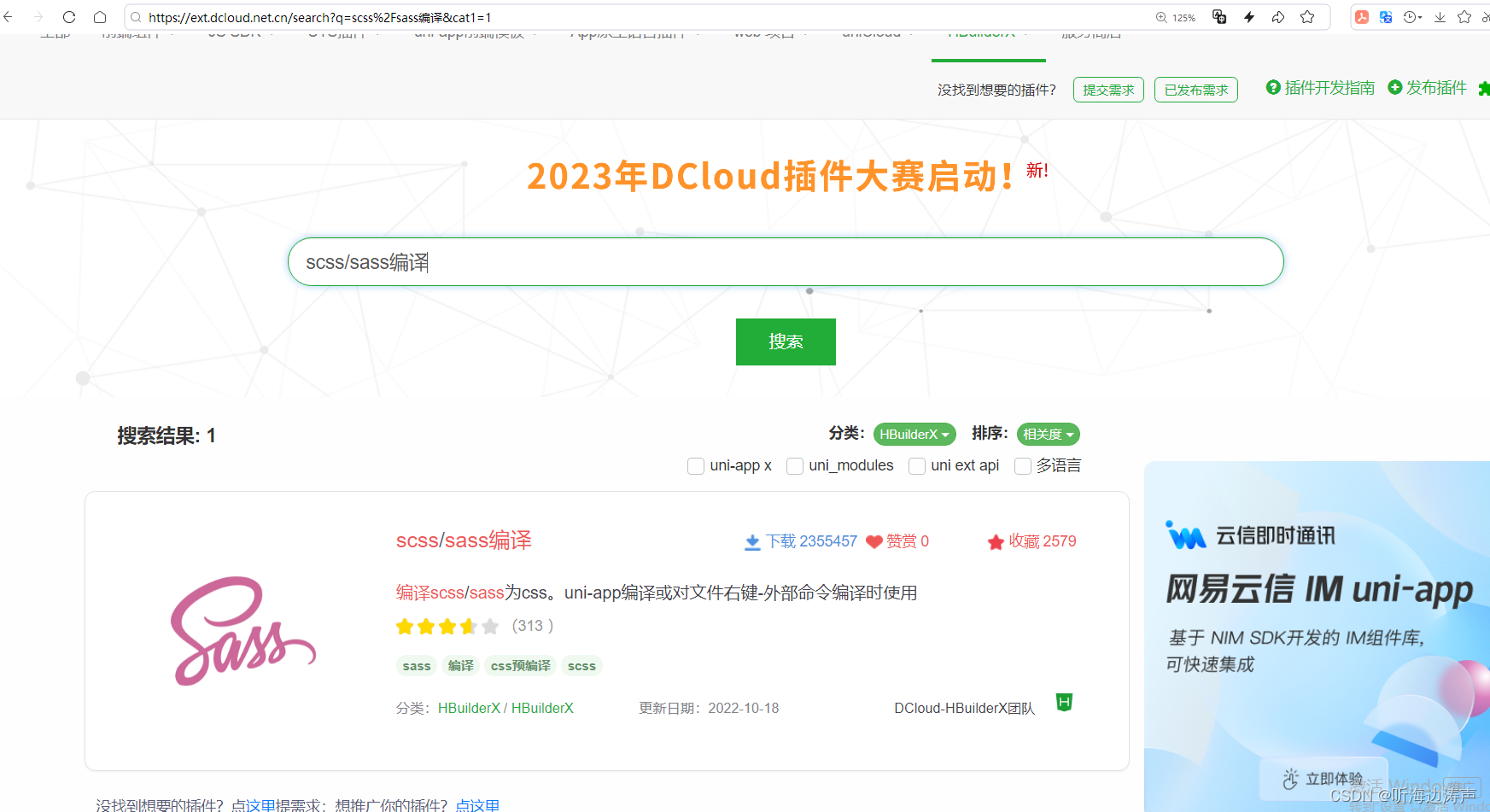Image resolution: width=1490 pixels, height=812 pixels.
Task: Enable the uni-app x checkbox
Action: point(696,466)
